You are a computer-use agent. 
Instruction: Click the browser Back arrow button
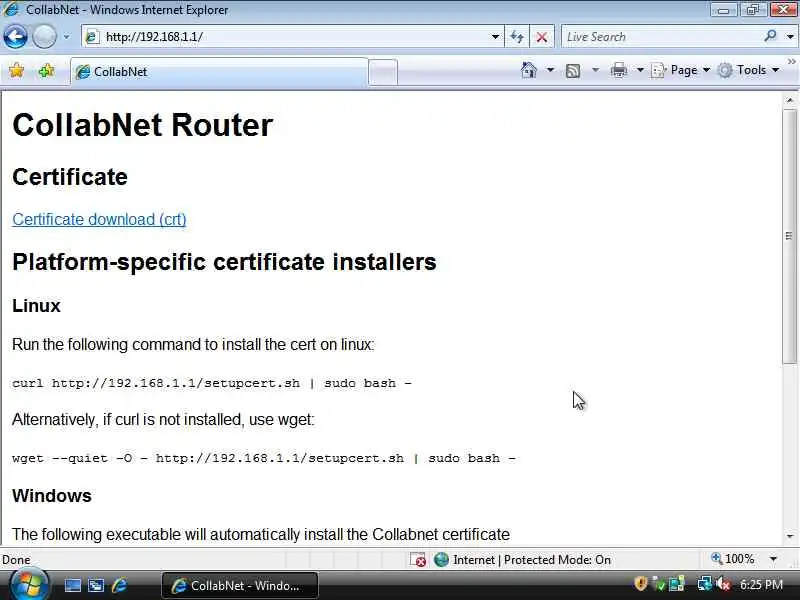point(15,37)
